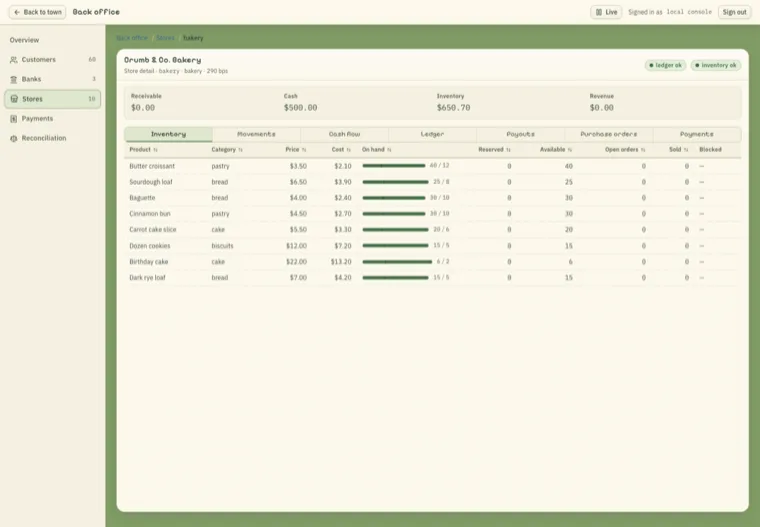Click the Inventory $650.70 summary value
The width and height of the screenshot is (760, 527).
(453, 108)
